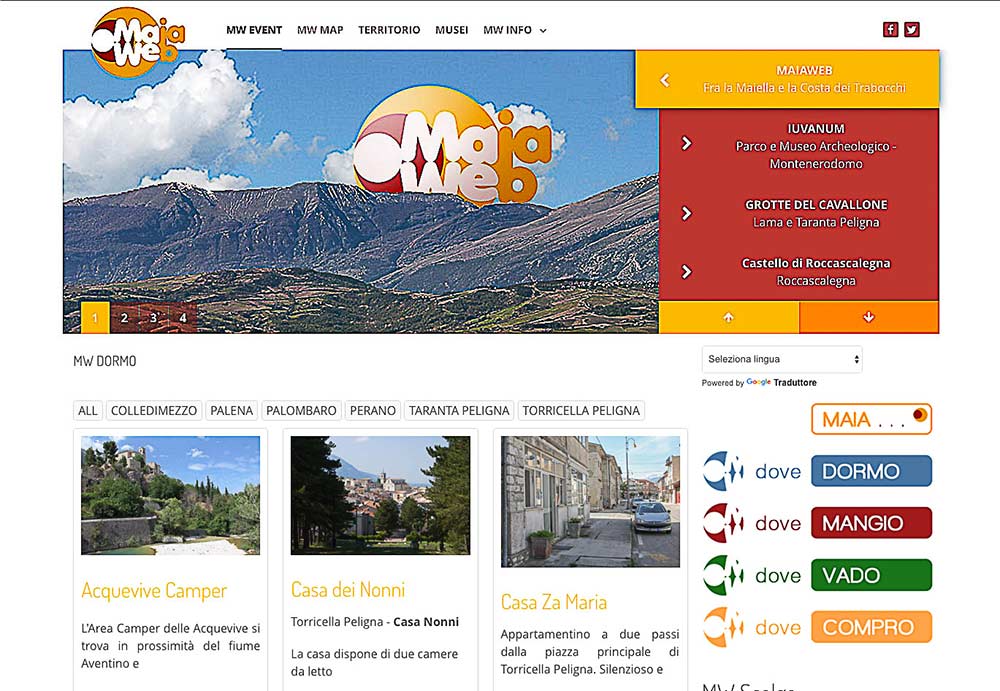This screenshot has height=691, width=1000.
Task: Go to slide 4 of the banner
Action: coord(183,318)
